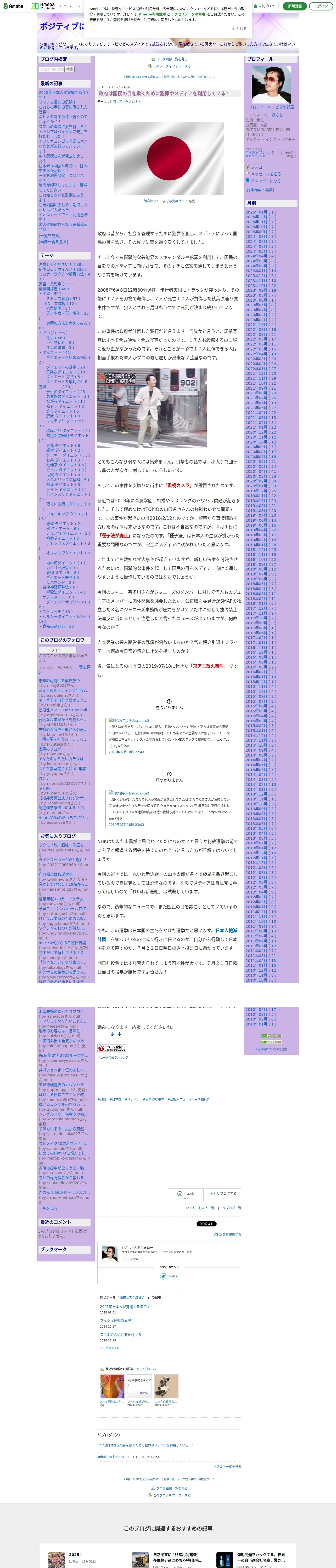Click the #日本国 hashtag
336x1568 pixels.
point(115,1099)
